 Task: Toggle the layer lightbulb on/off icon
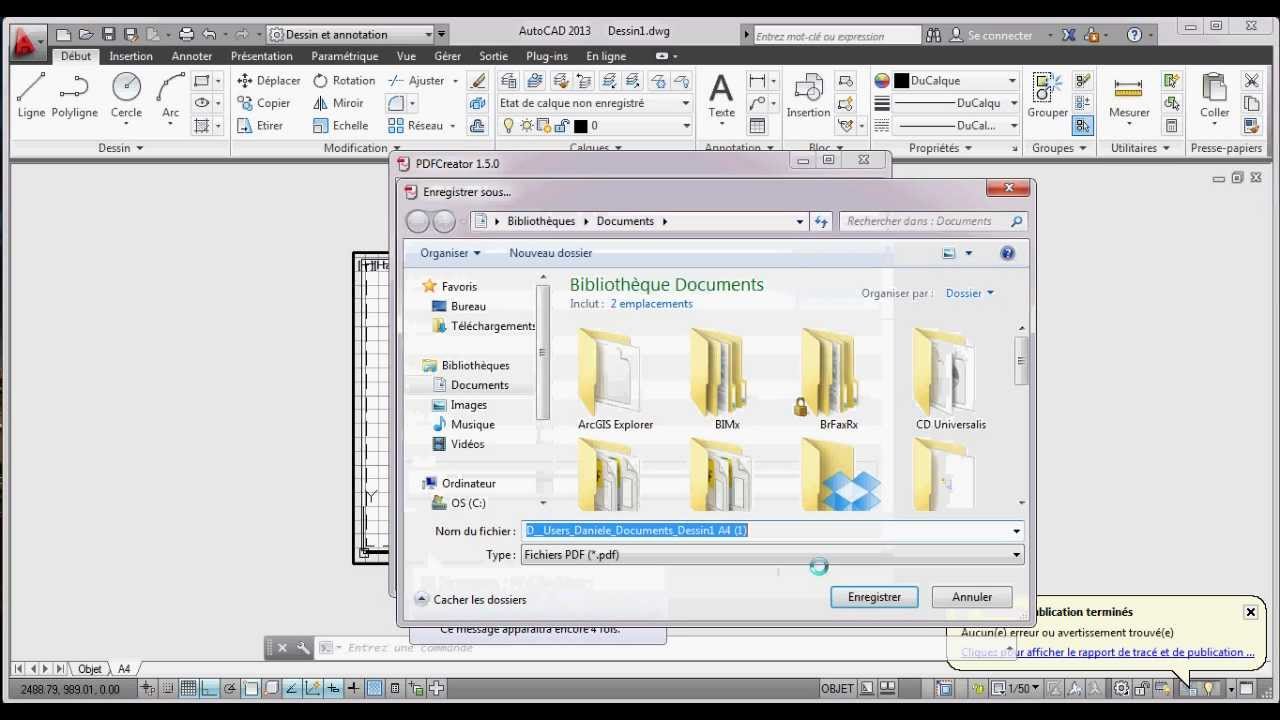click(508, 126)
